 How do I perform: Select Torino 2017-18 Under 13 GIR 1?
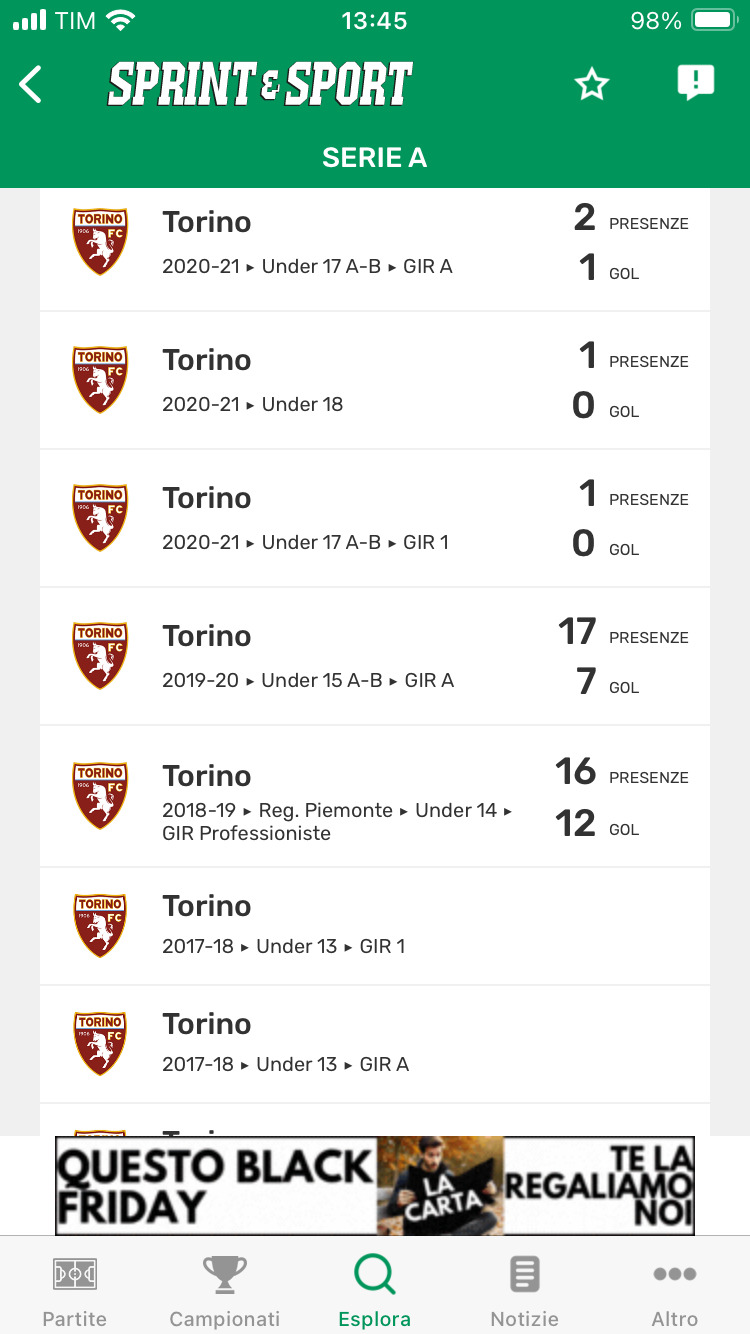[x=375, y=926]
